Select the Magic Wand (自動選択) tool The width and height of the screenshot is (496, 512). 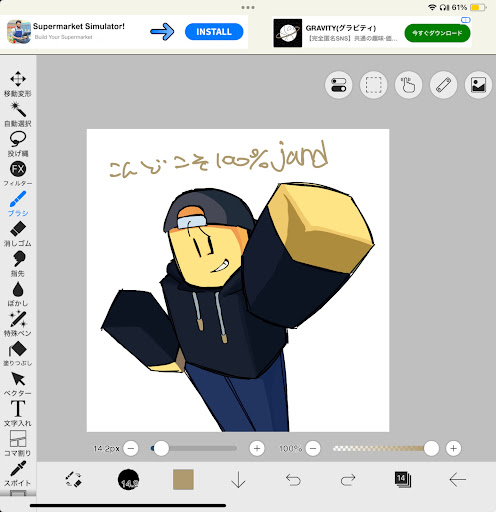click(18, 114)
